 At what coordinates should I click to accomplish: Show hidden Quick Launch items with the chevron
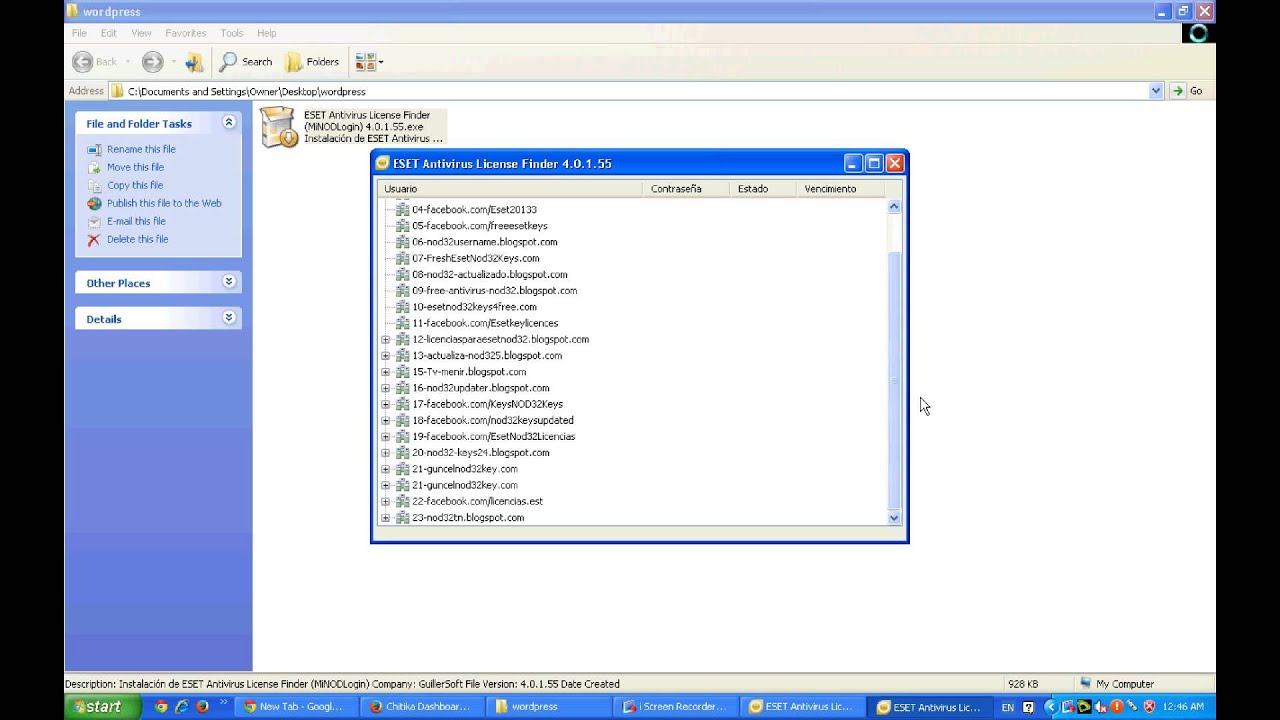coord(223,702)
